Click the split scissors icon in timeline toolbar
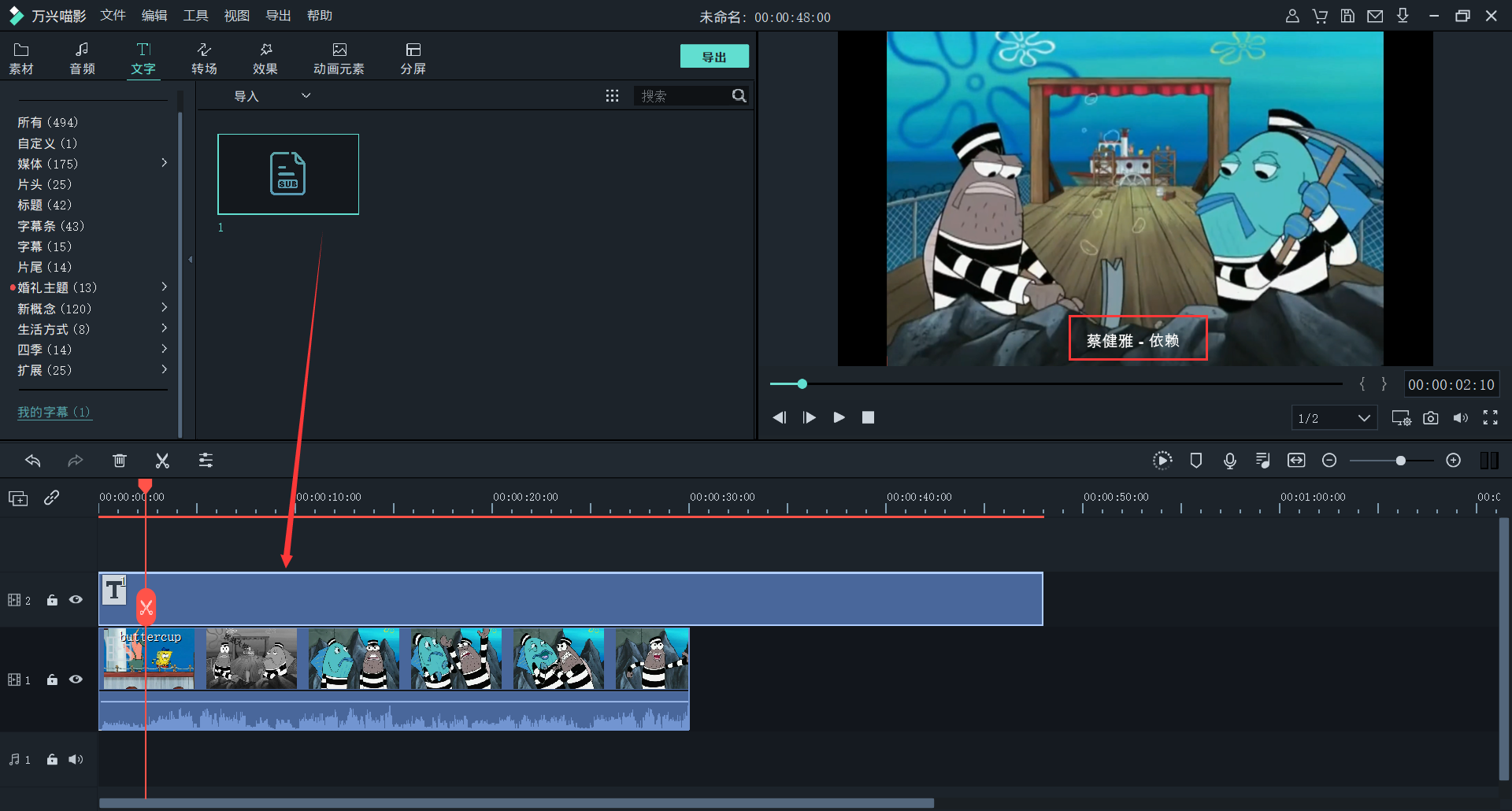This screenshot has height=811, width=1512. click(162, 461)
